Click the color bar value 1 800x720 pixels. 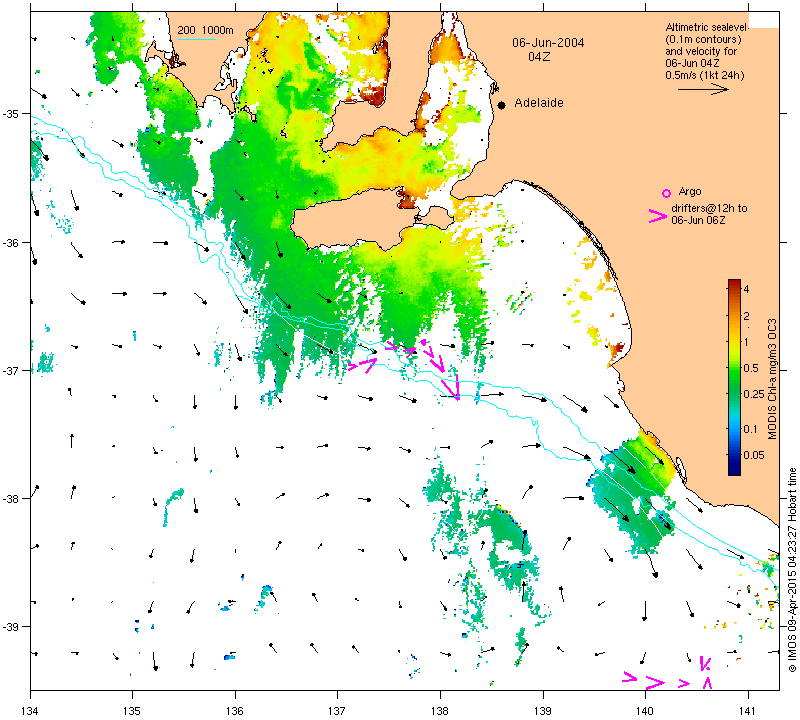746,342
